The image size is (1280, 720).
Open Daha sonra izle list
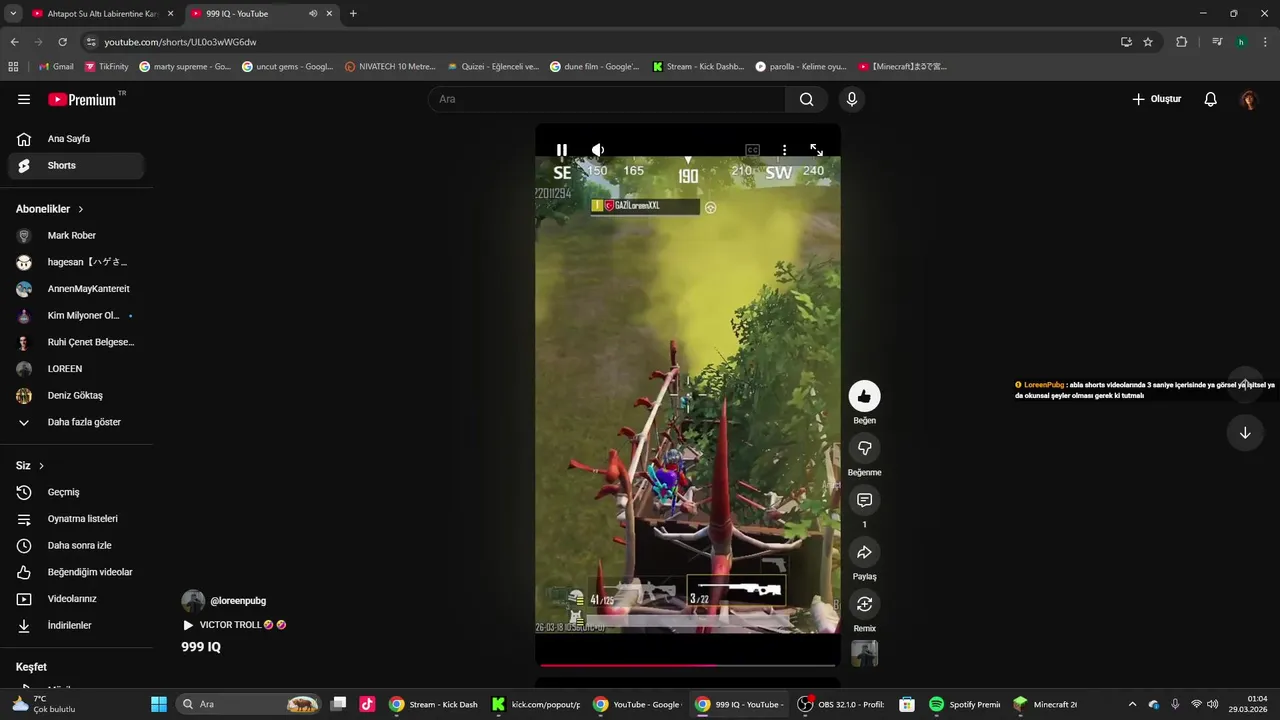(x=76, y=546)
